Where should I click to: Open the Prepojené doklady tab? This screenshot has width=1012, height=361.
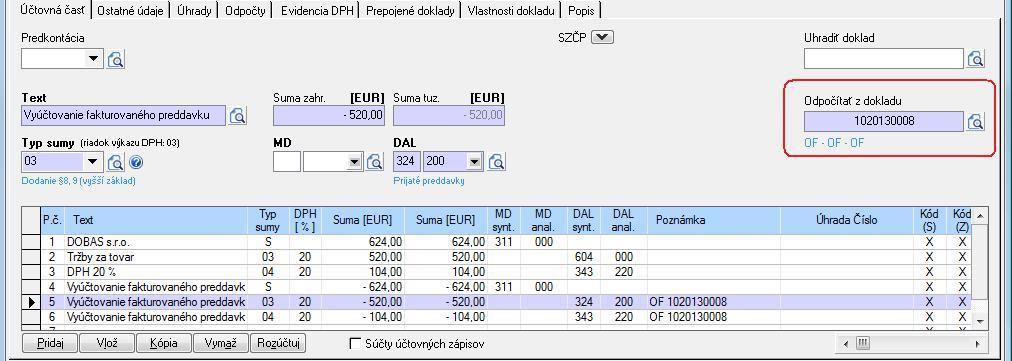pos(410,10)
